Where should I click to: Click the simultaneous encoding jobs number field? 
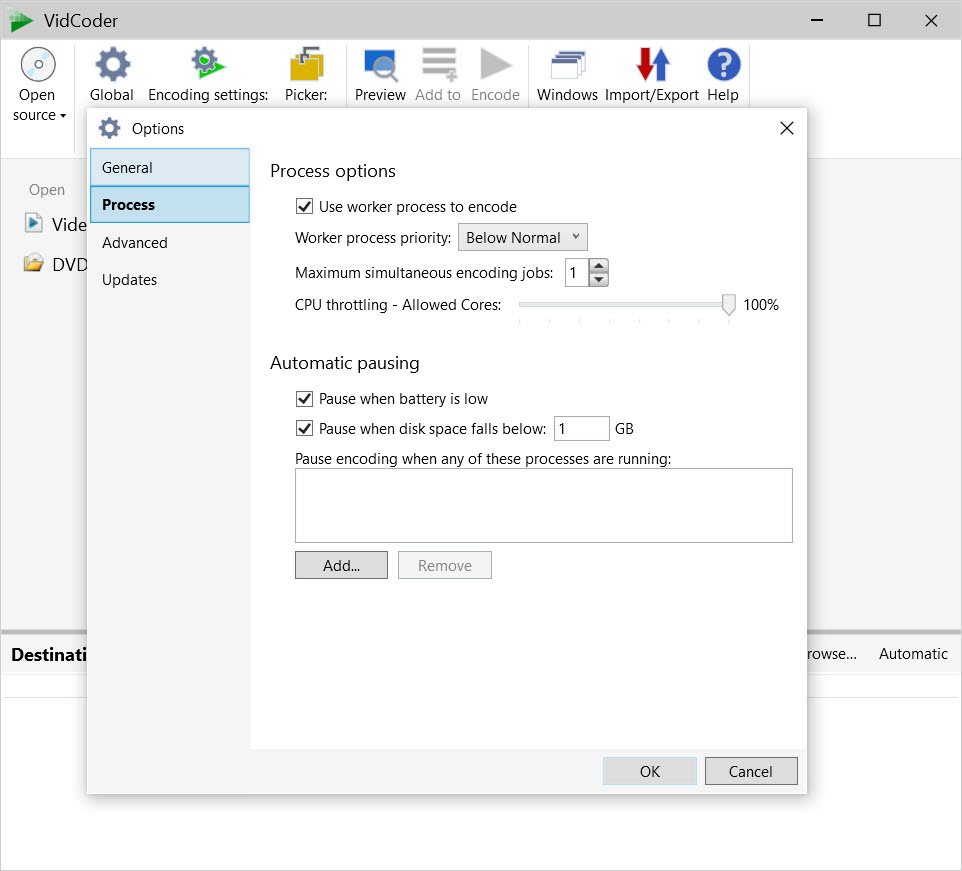tap(577, 273)
